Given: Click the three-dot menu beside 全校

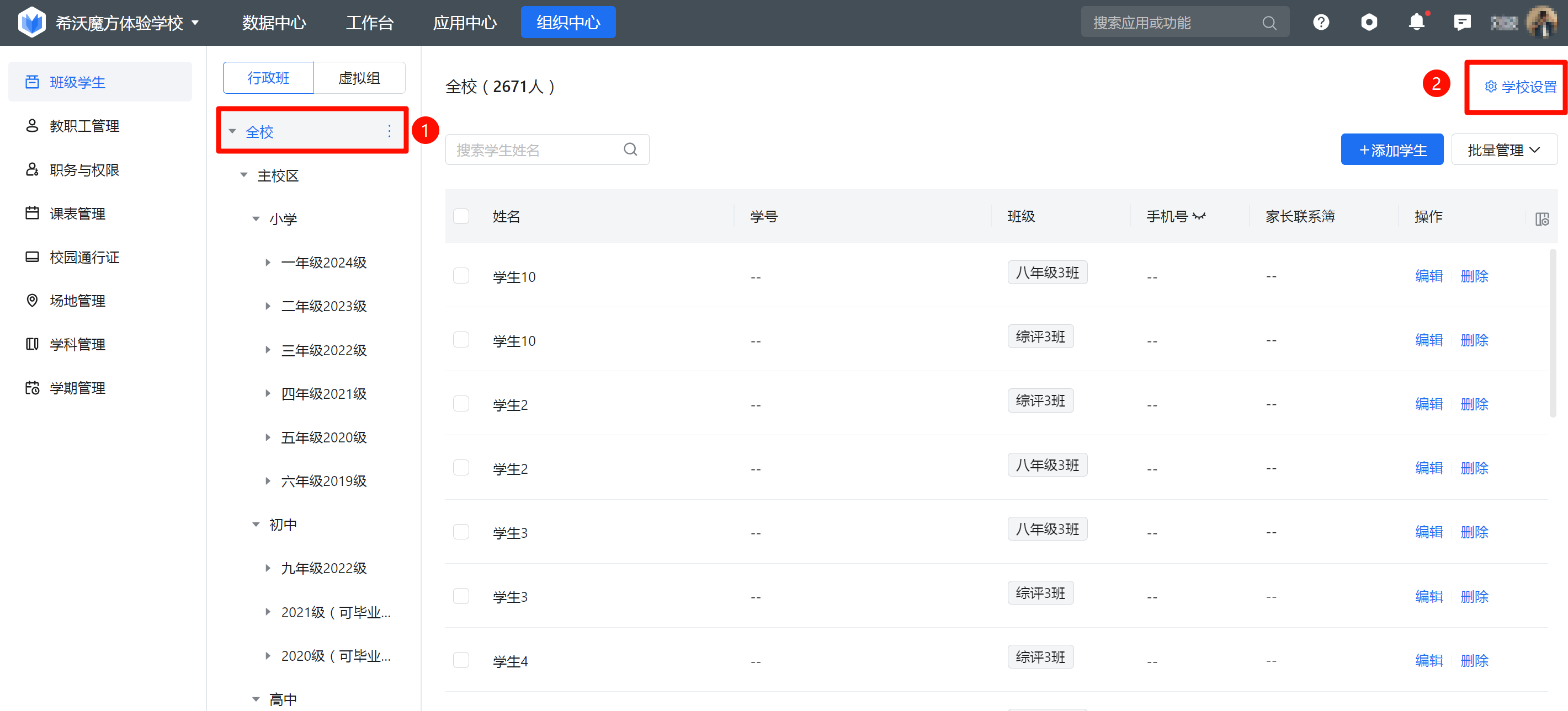Looking at the screenshot, I should pos(390,131).
